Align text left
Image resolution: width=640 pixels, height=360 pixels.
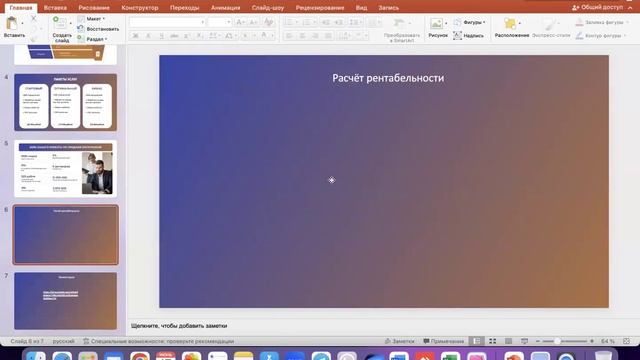coord(289,36)
